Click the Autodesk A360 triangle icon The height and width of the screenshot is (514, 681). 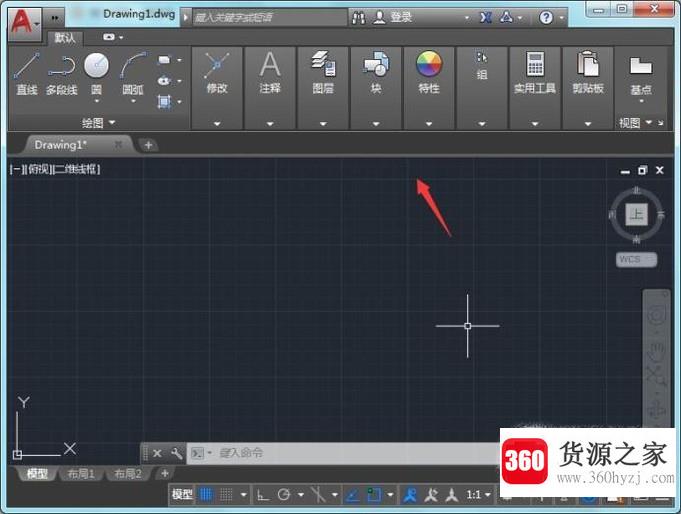506,18
